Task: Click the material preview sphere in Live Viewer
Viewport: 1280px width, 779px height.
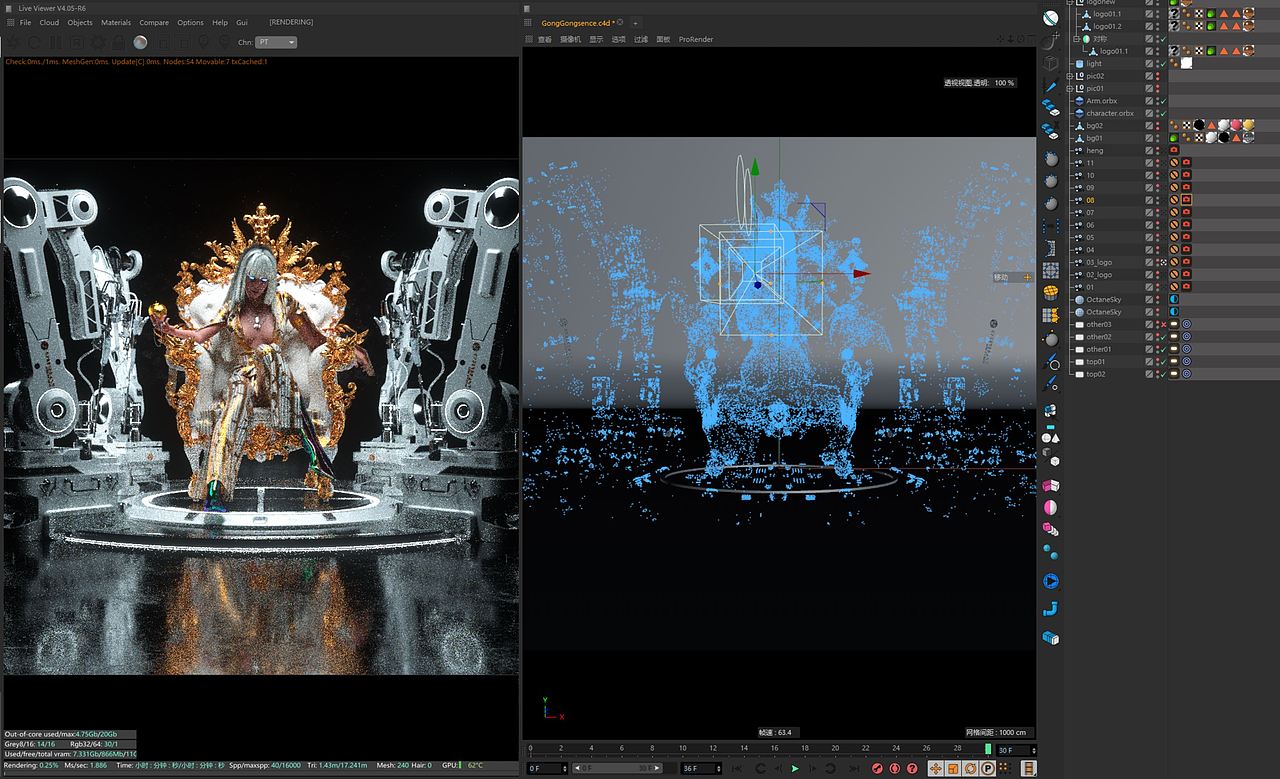Action: click(140, 42)
